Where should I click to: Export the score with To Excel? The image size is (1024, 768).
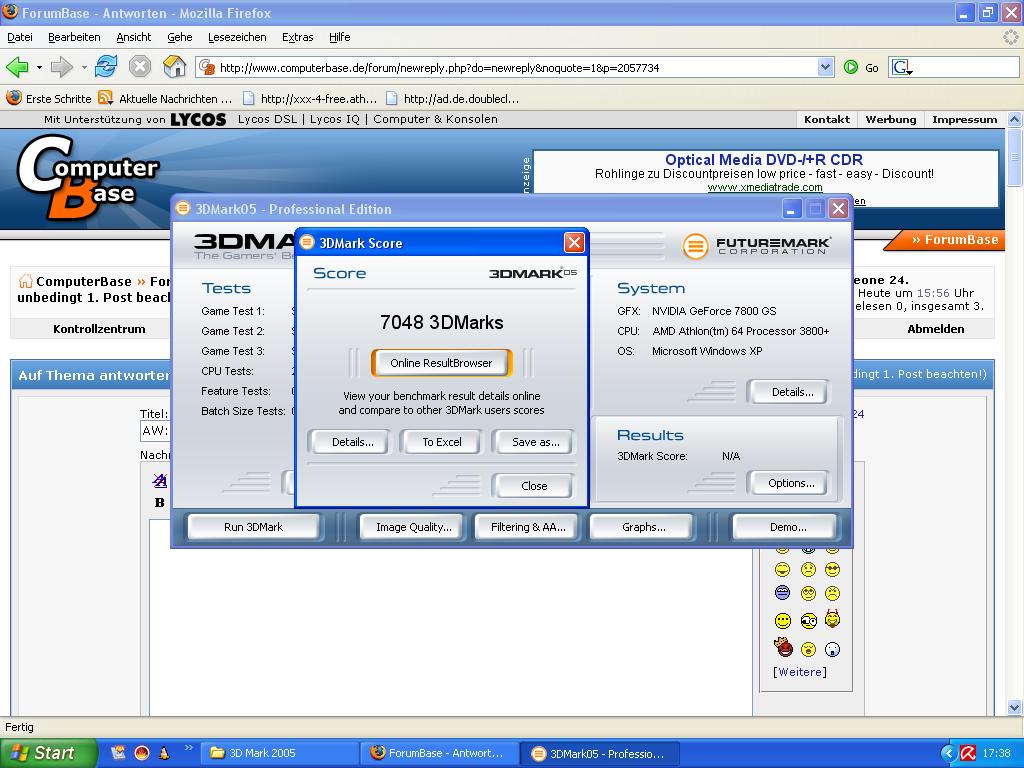coord(441,442)
